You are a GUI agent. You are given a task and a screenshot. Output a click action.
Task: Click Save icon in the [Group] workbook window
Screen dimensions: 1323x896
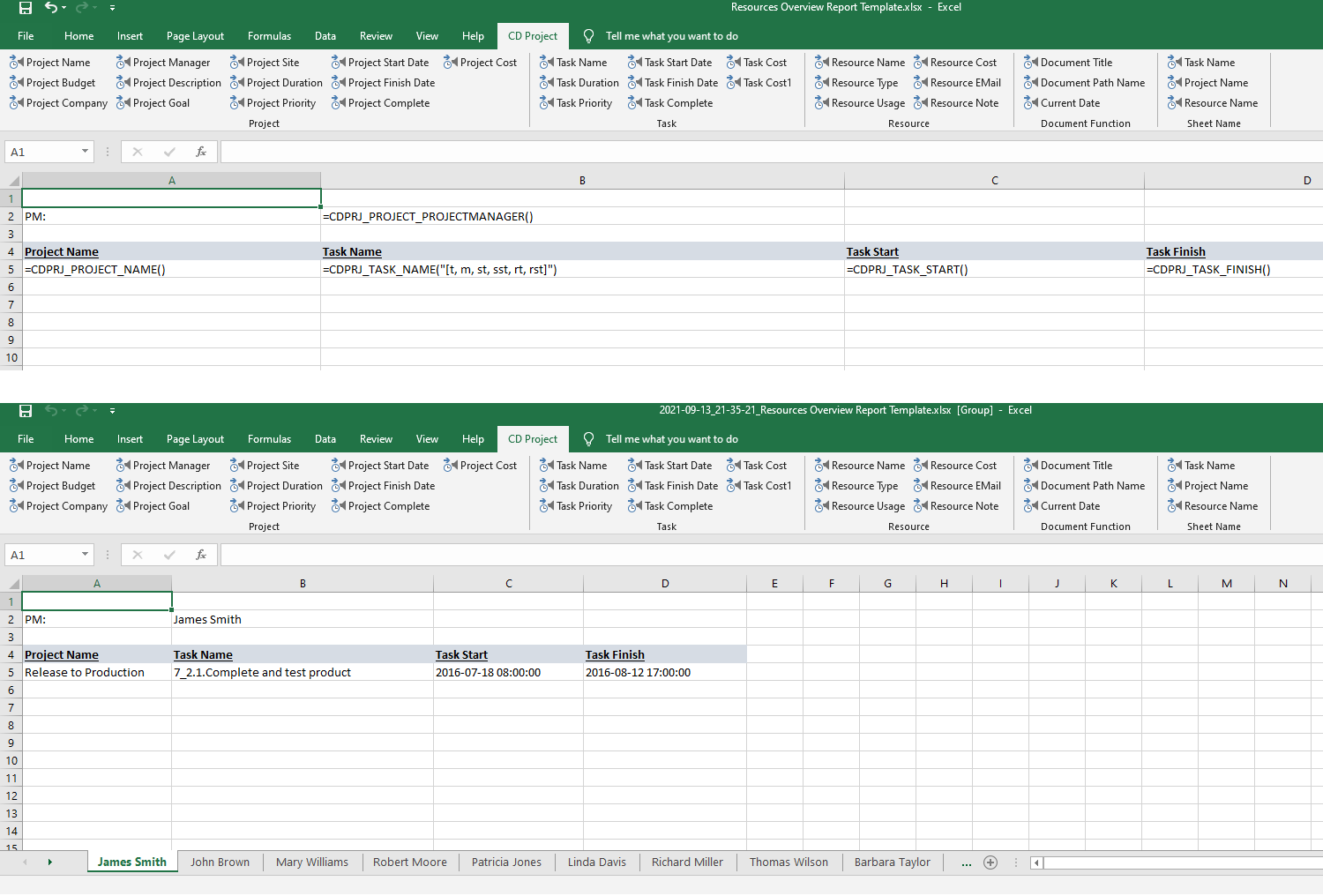coord(26,411)
